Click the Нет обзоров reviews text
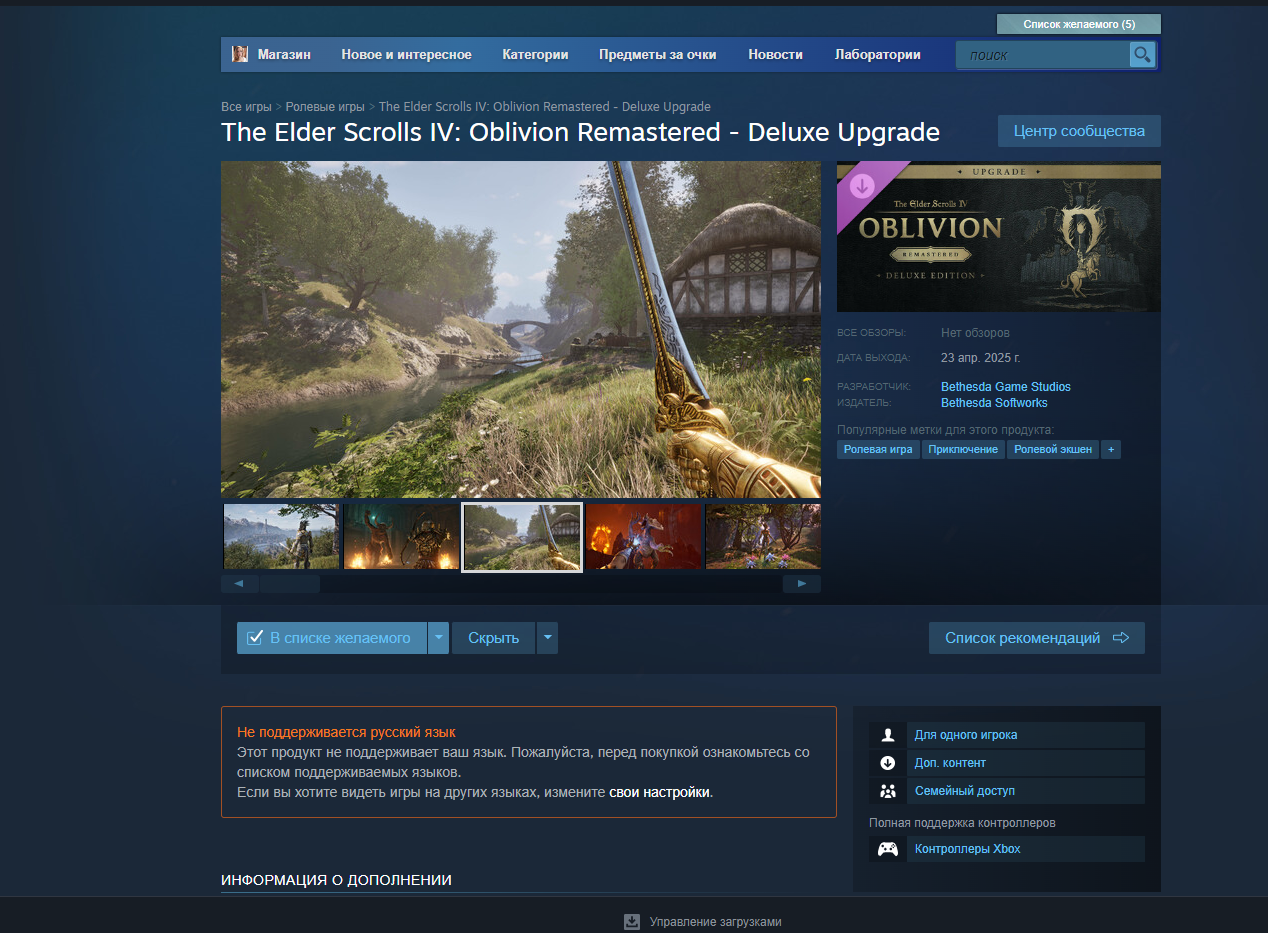 click(x=975, y=333)
